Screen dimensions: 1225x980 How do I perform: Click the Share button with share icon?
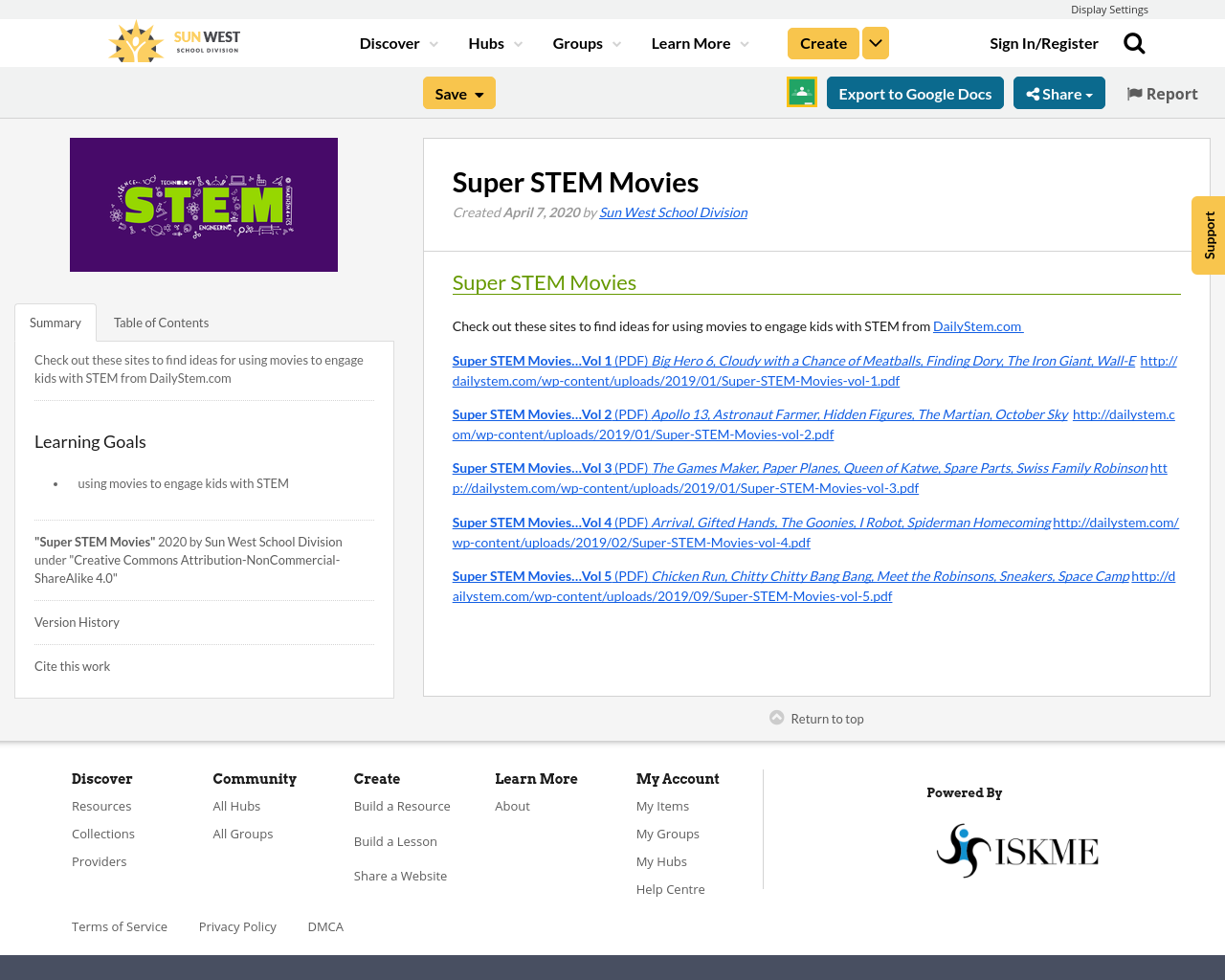[1058, 93]
